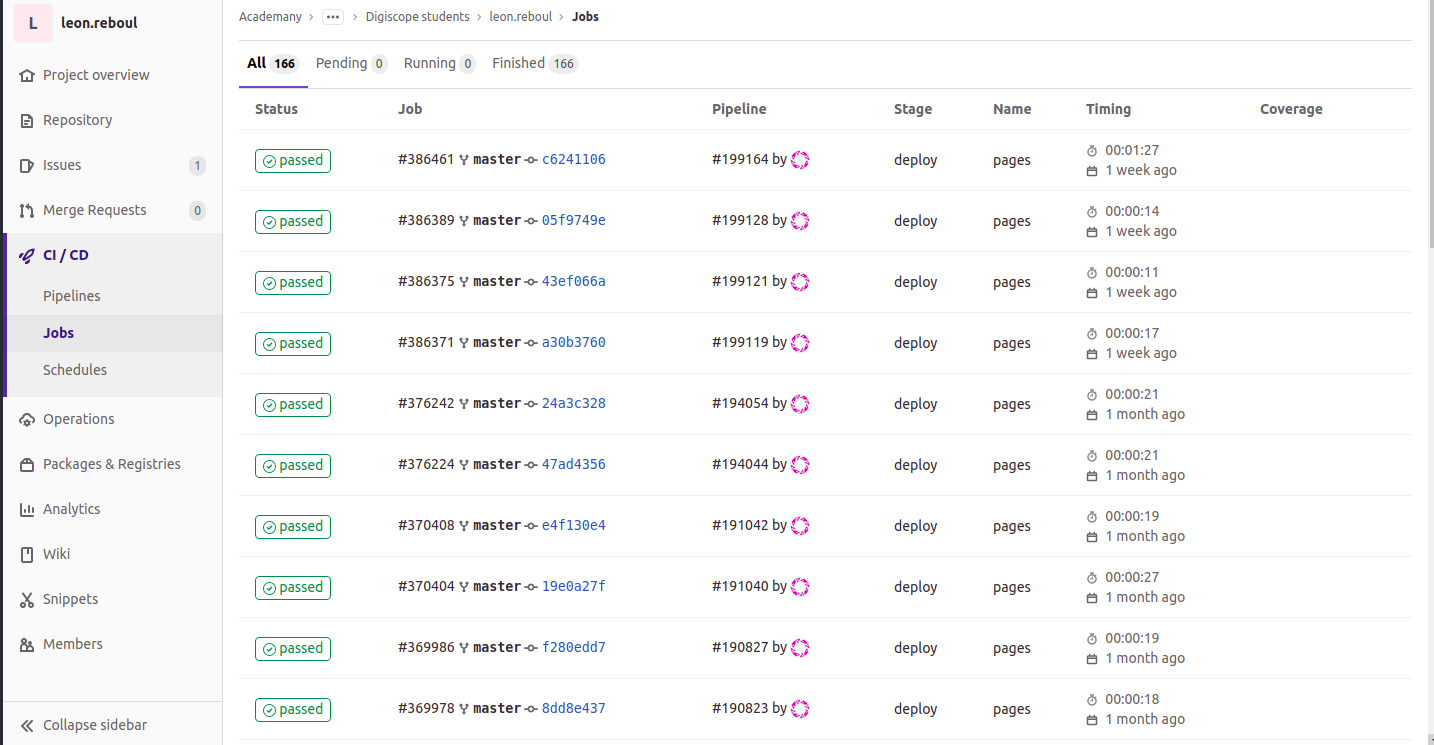The image size is (1434, 745).
Task: Click the Issues icon in sidebar
Action: [27, 165]
